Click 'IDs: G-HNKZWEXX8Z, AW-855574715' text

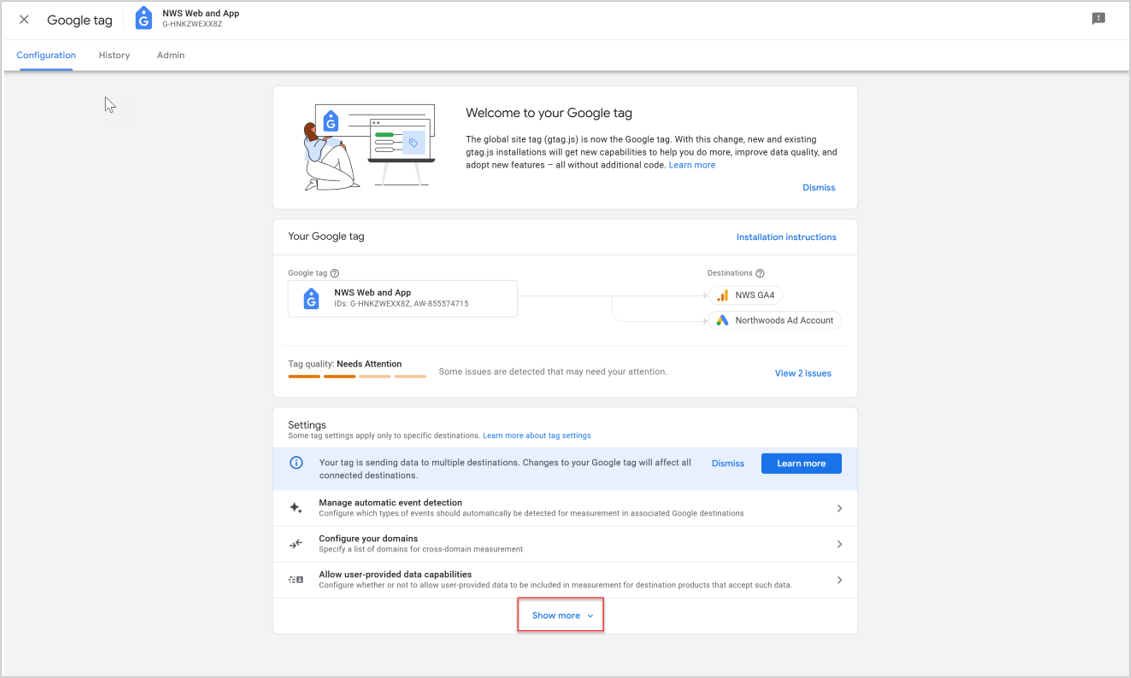pyautogui.click(x=401, y=304)
